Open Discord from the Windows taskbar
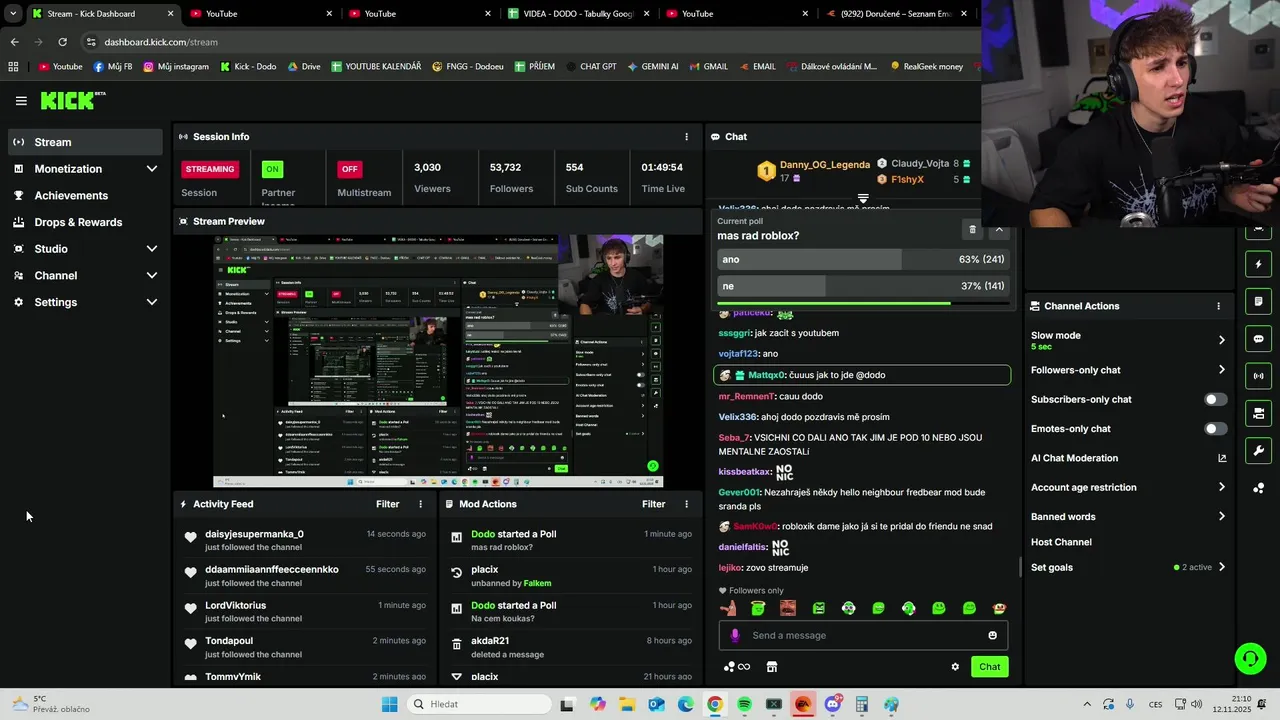The width and height of the screenshot is (1280, 720). [833, 705]
